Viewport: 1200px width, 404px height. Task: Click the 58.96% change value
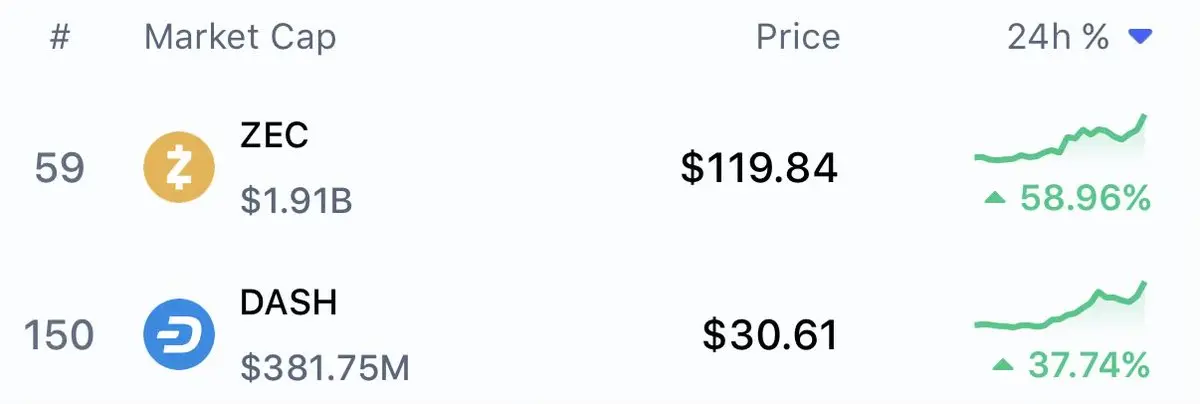[x=1085, y=199]
